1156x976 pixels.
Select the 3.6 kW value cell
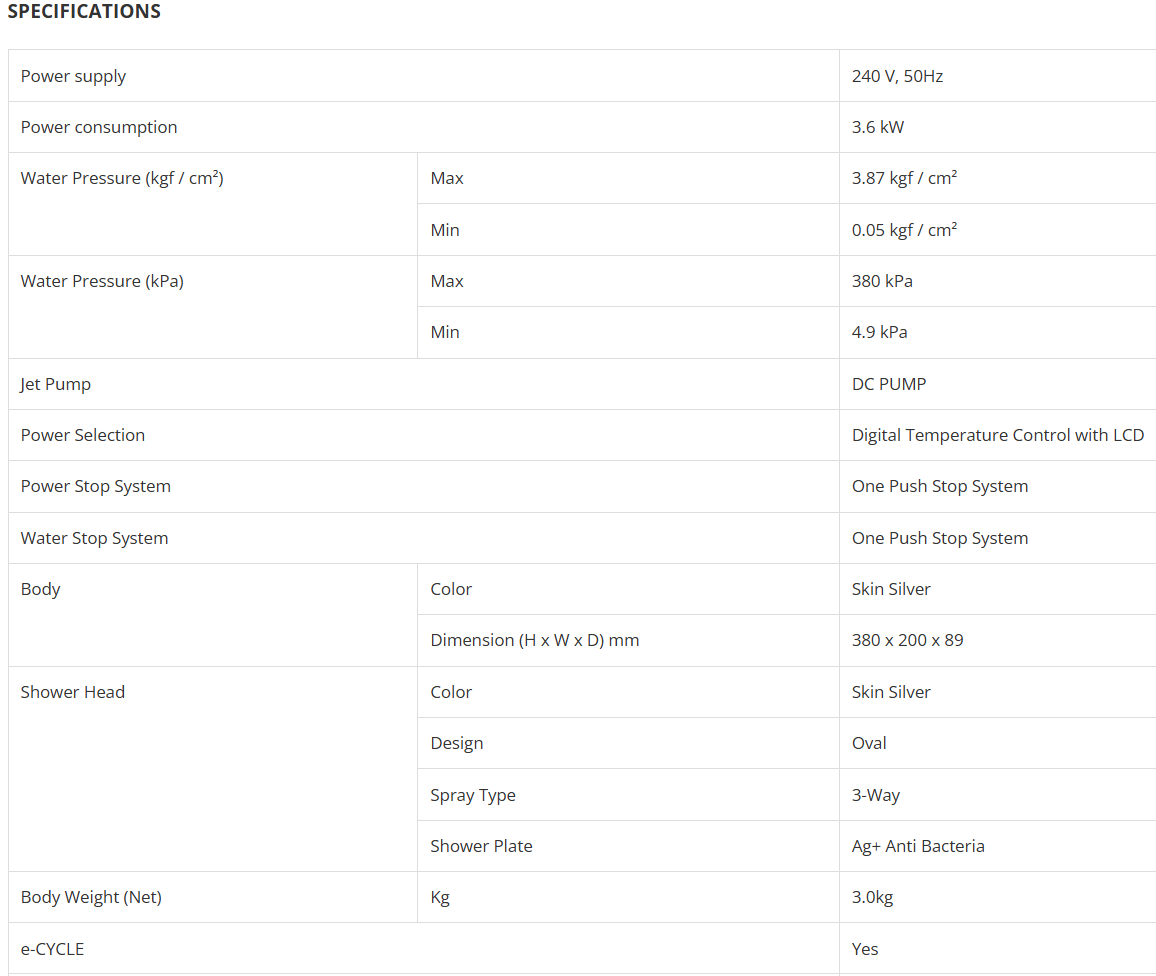878,127
